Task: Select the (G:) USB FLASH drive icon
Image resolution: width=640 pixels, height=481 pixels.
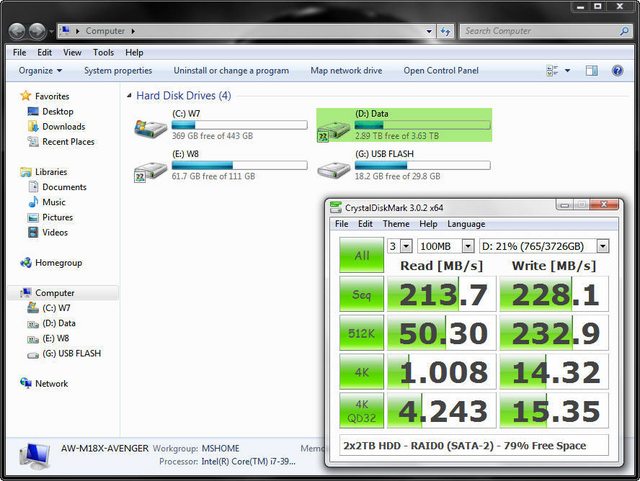Action: pyautogui.click(x=333, y=169)
